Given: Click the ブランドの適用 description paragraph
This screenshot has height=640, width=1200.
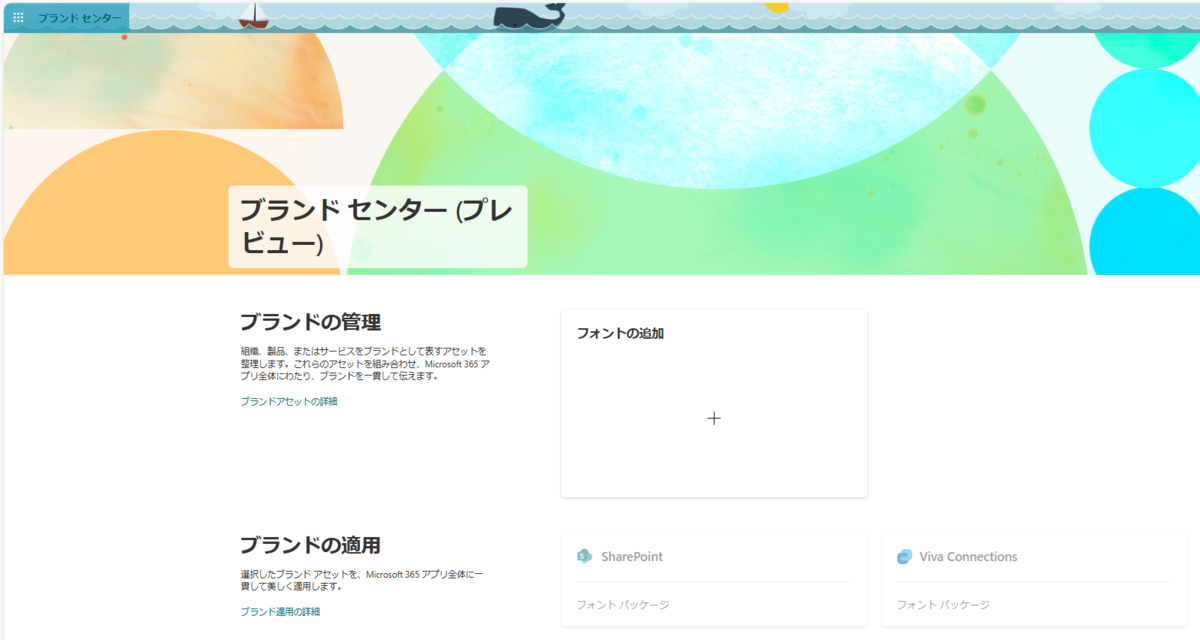Looking at the screenshot, I should coord(363,580).
